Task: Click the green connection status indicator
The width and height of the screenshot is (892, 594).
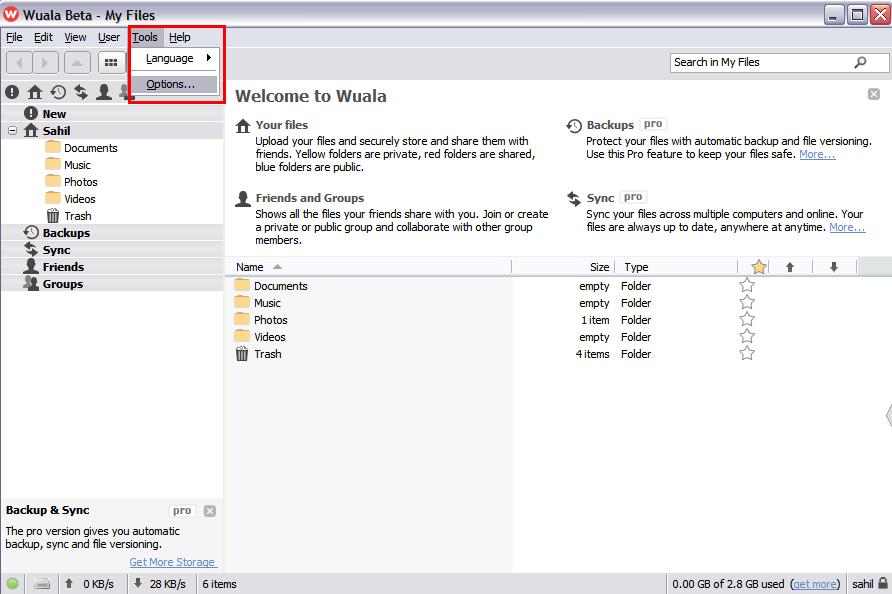Action: coord(13,583)
